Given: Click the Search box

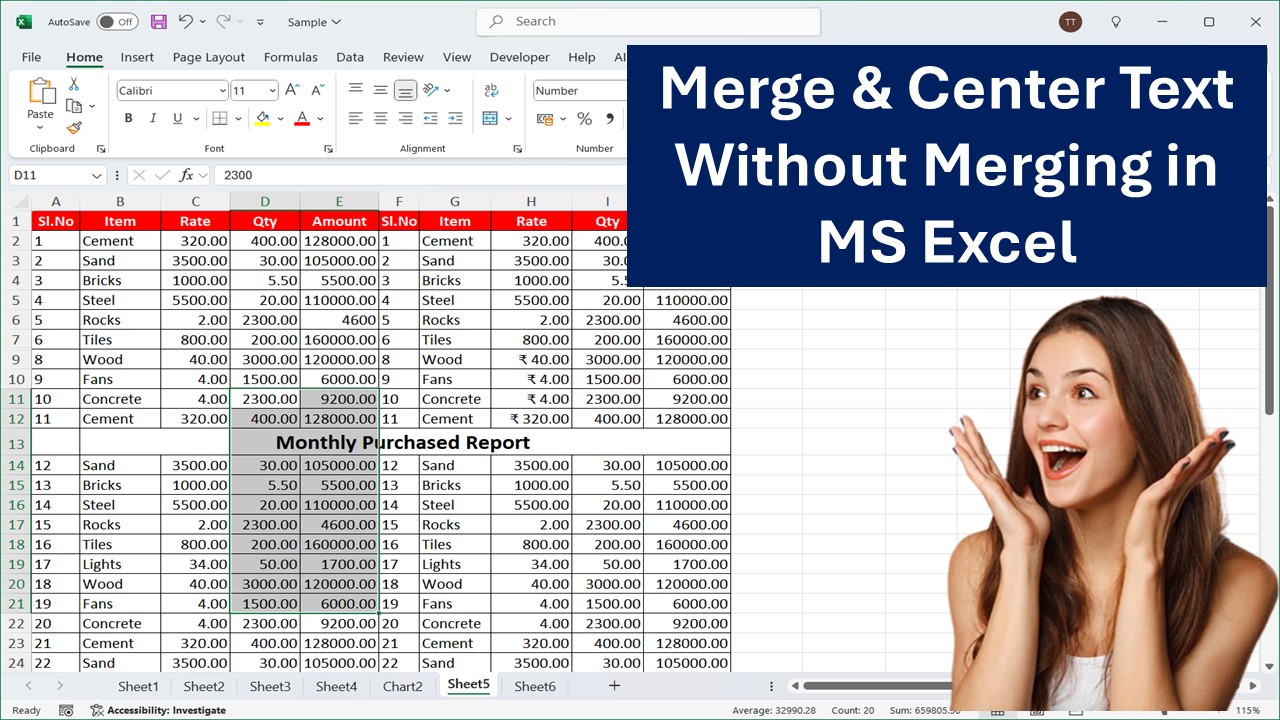Looking at the screenshot, I should pyautogui.click(x=648, y=21).
